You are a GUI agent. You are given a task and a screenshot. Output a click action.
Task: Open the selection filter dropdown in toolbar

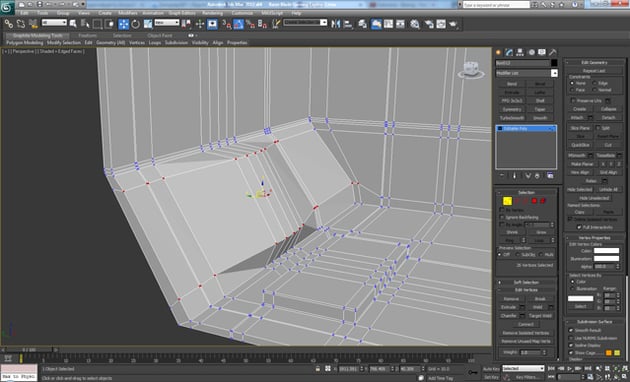54,23
